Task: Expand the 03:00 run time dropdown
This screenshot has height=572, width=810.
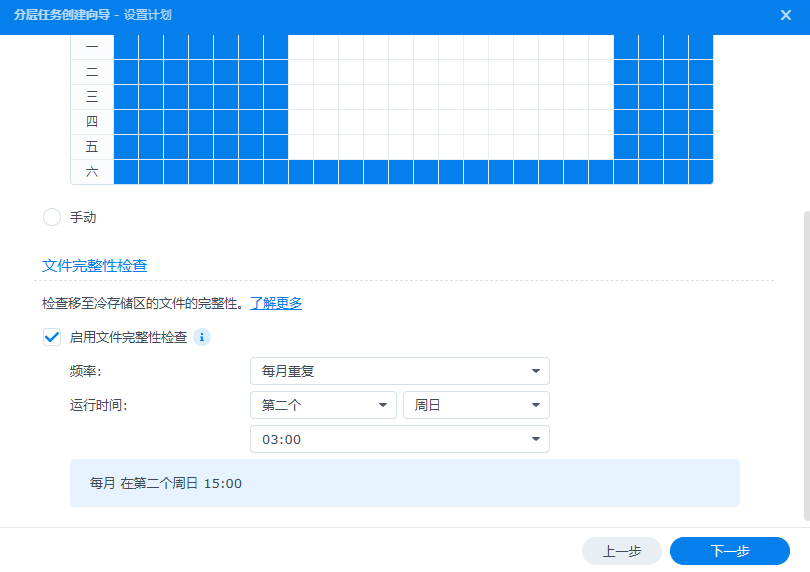Action: (x=399, y=439)
